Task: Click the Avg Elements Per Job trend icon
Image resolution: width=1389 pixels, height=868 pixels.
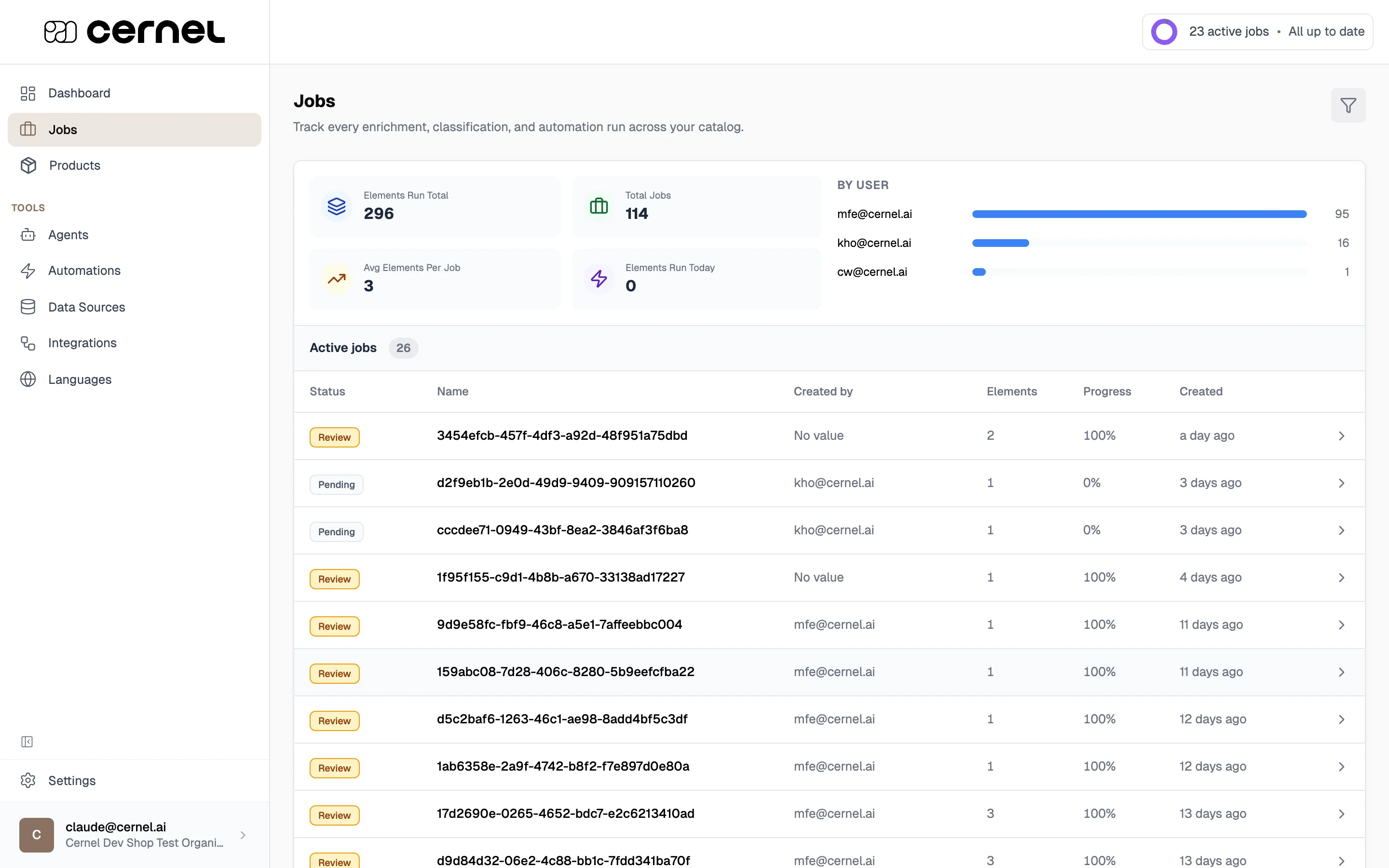Action: [336, 278]
